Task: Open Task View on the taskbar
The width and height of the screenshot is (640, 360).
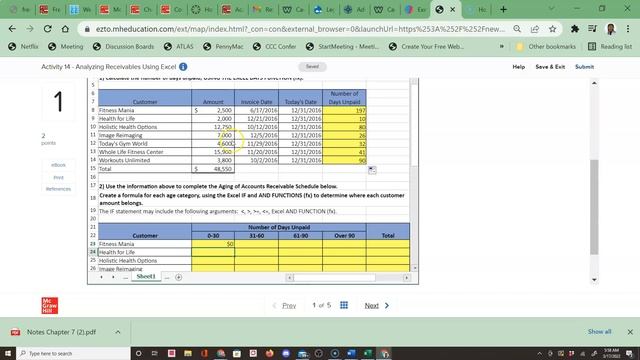Action: (155, 353)
